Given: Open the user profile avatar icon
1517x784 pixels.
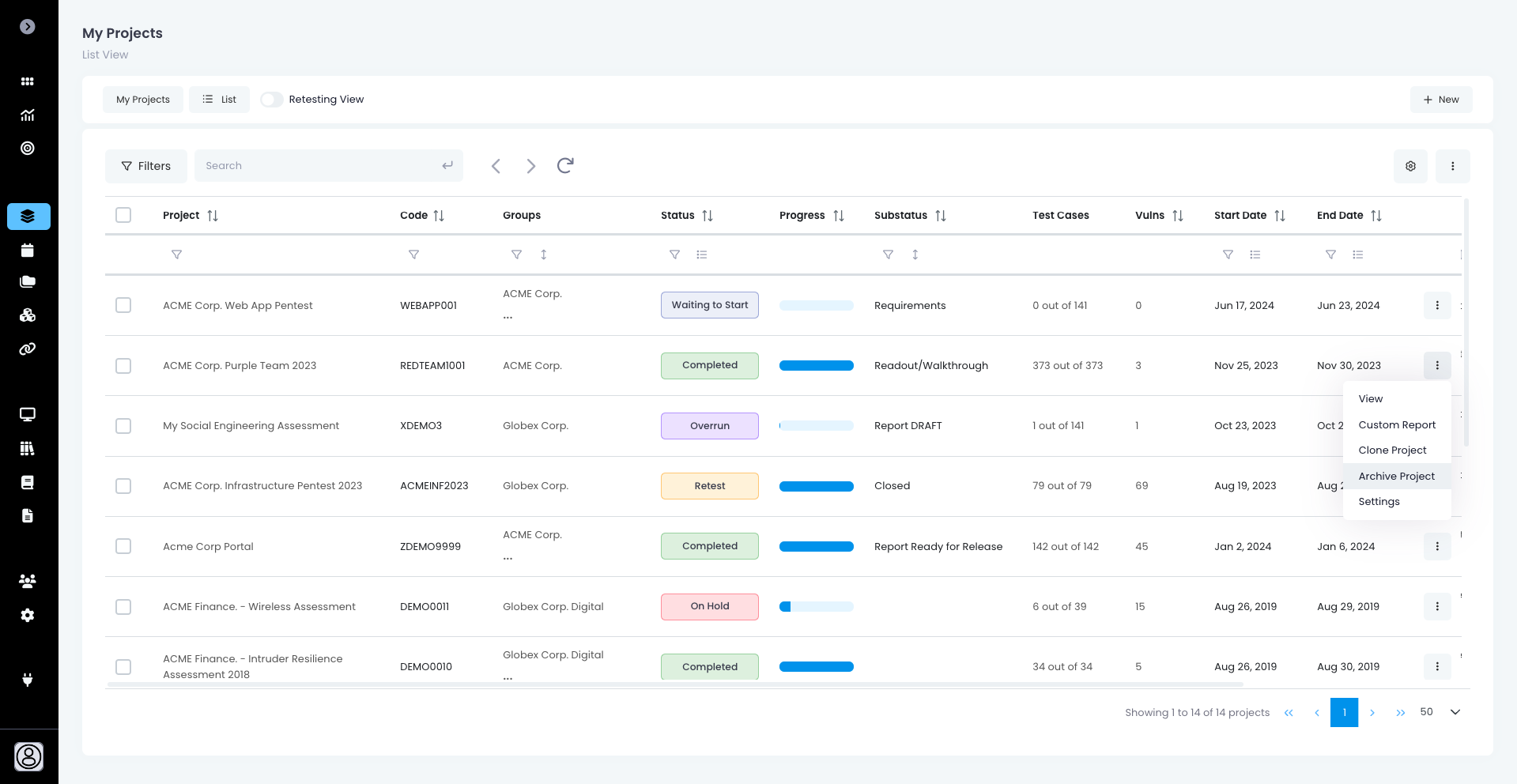Looking at the screenshot, I should coord(29,756).
